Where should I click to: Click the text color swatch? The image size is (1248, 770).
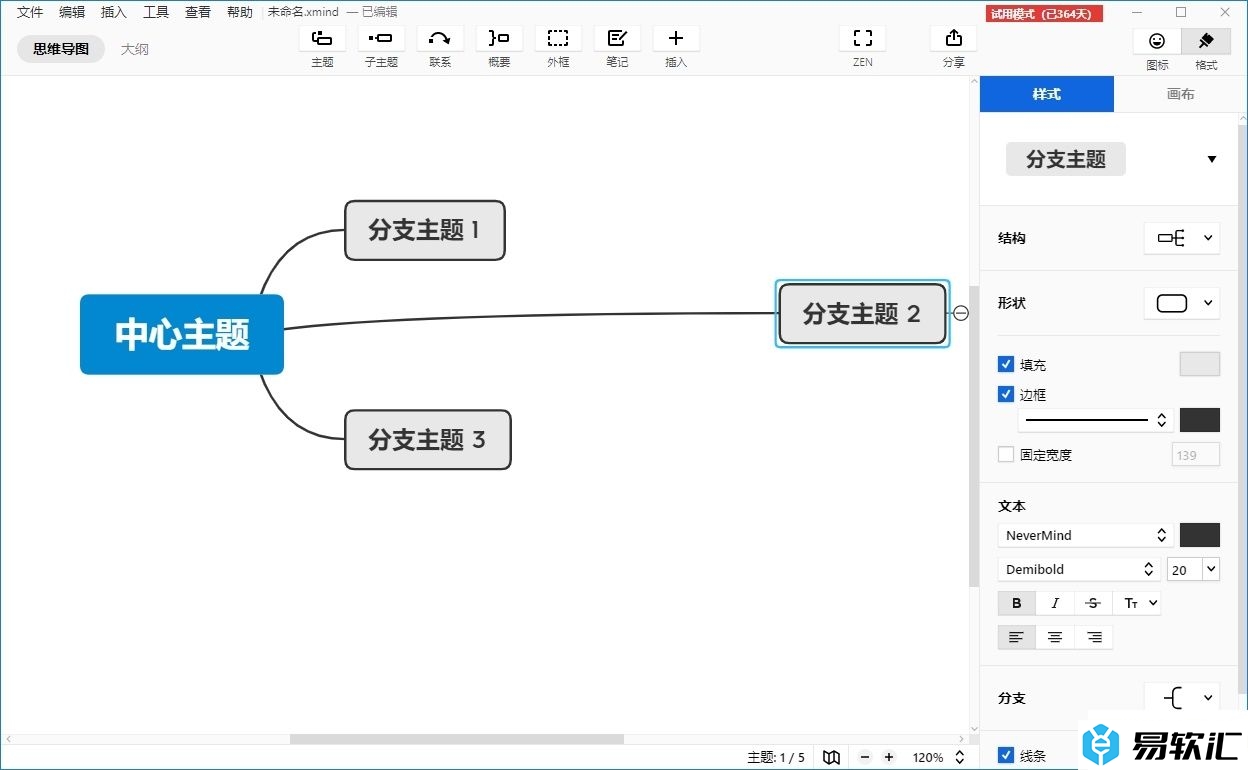pyautogui.click(x=1200, y=535)
